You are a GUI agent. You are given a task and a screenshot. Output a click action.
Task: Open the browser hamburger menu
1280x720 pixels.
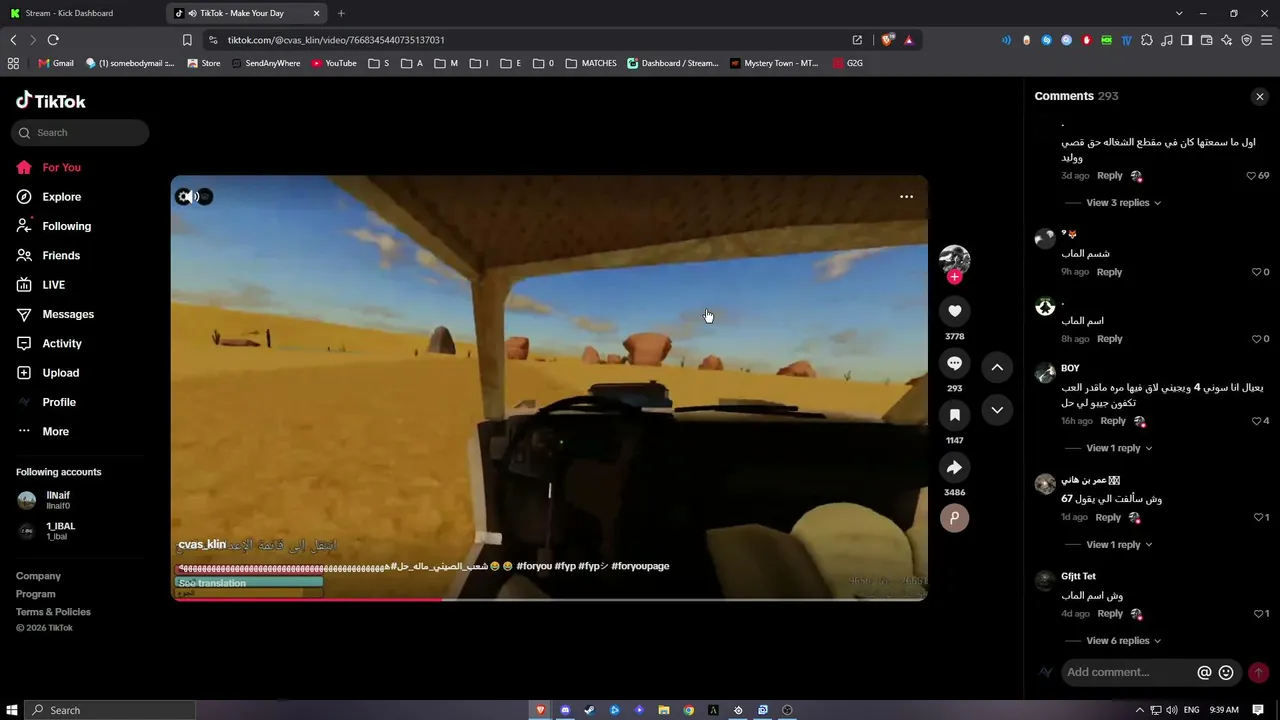point(1266,40)
